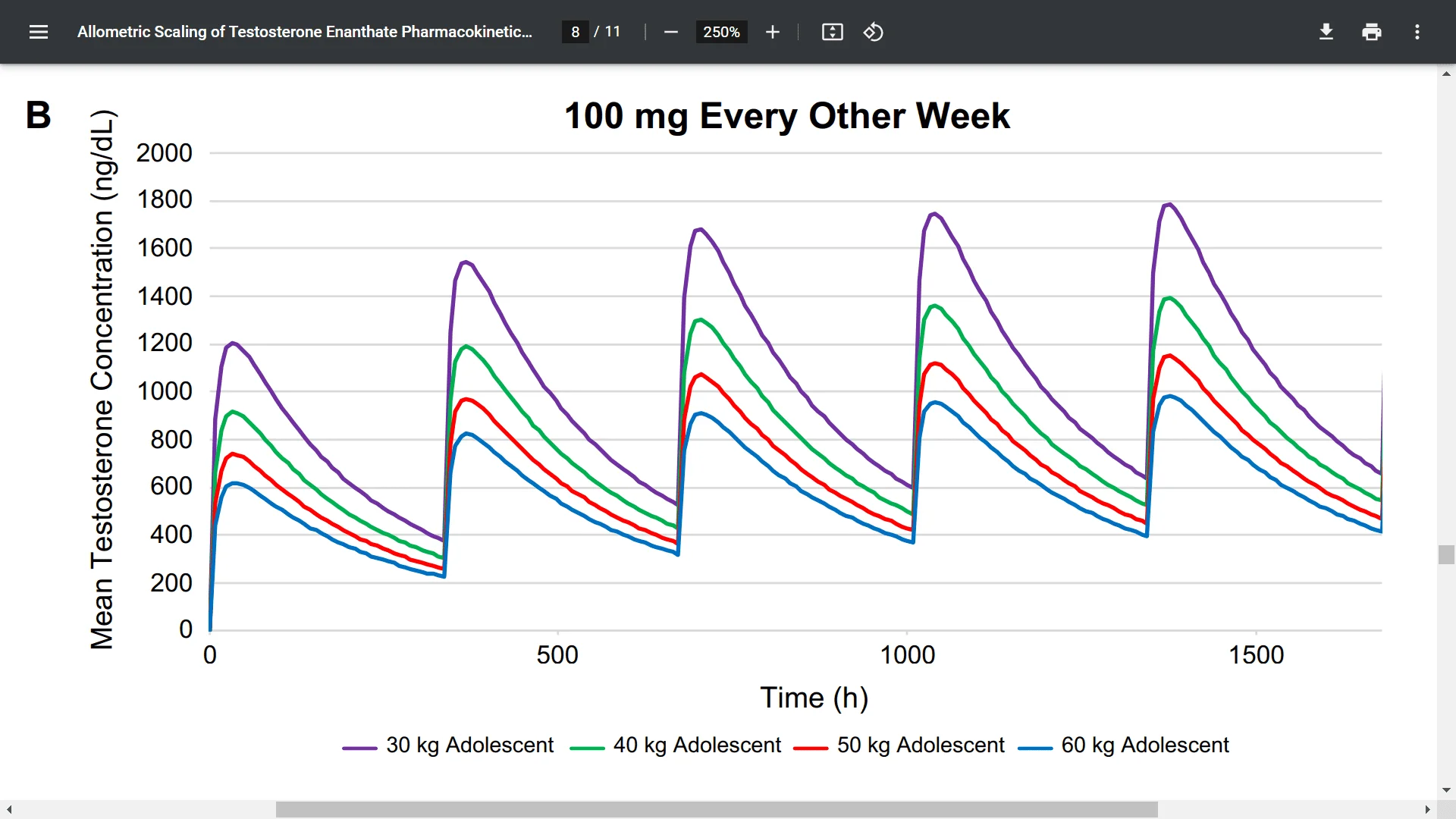Viewport: 1456px width, 819px height.
Task: Edit the current page number field
Action: click(576, 32)
